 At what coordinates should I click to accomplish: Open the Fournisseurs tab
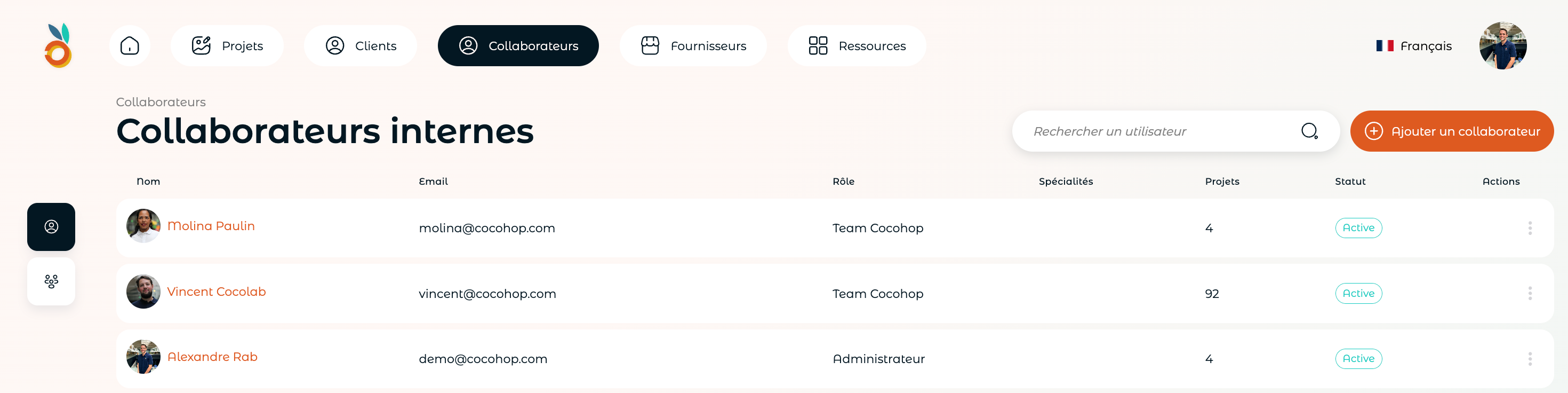click(x=693, y=46)
